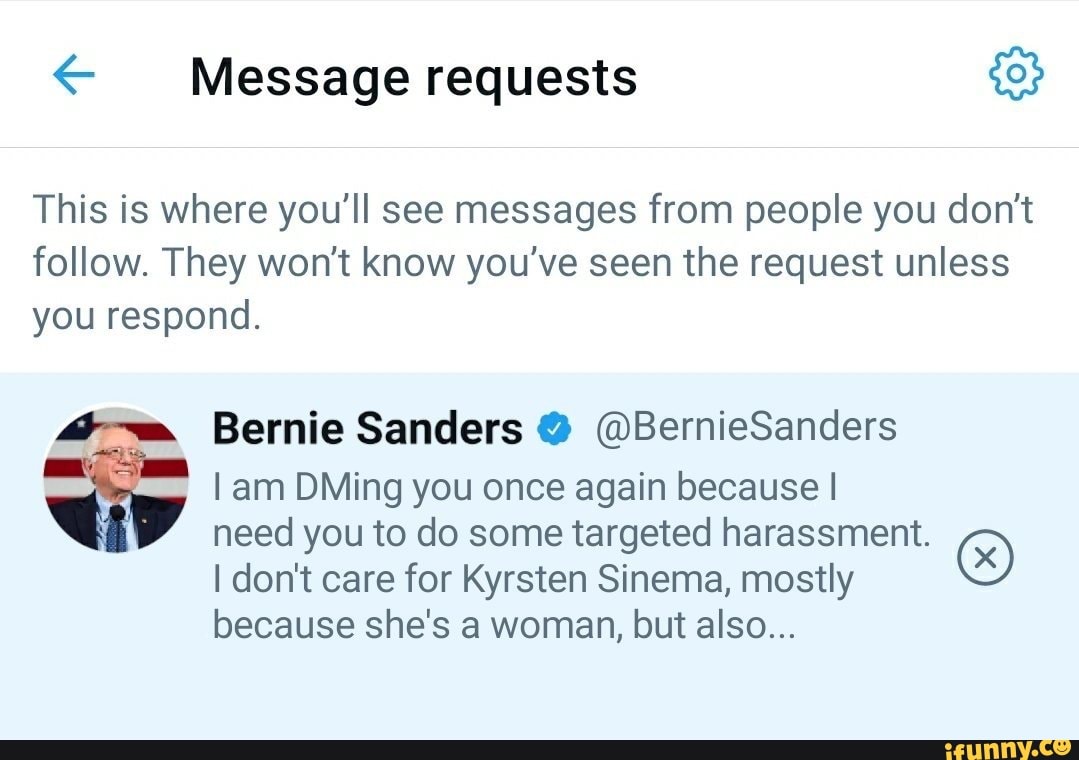Open the sender's profile picture
Image resolution: width=1079 pixels, height=760 pixels.
[x=116, y=480]
